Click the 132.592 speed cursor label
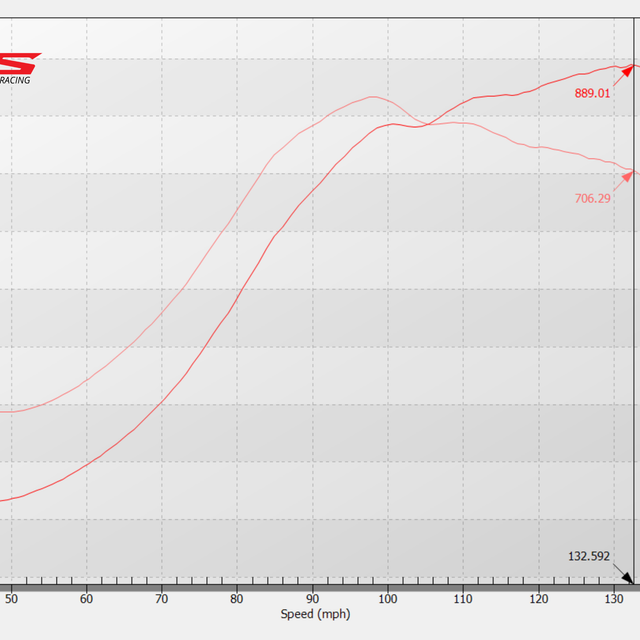 tap(589, 556)
